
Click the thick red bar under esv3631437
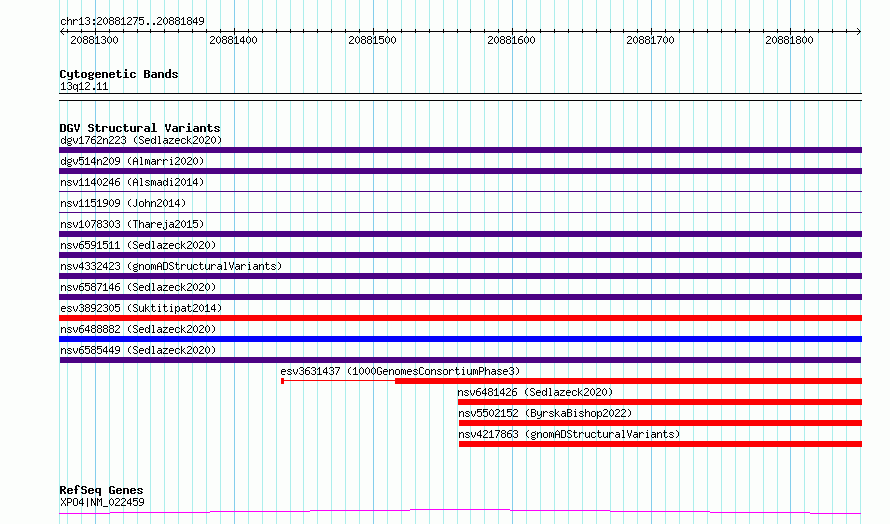(x=628, y=381)
